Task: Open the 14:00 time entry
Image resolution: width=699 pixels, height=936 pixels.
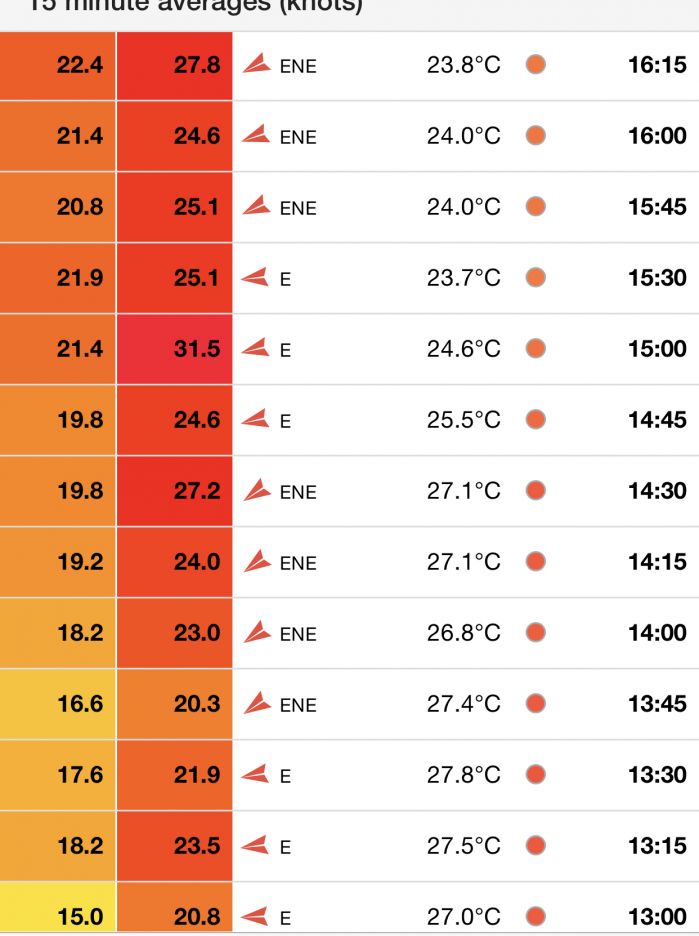Action: tap(657, 633)
